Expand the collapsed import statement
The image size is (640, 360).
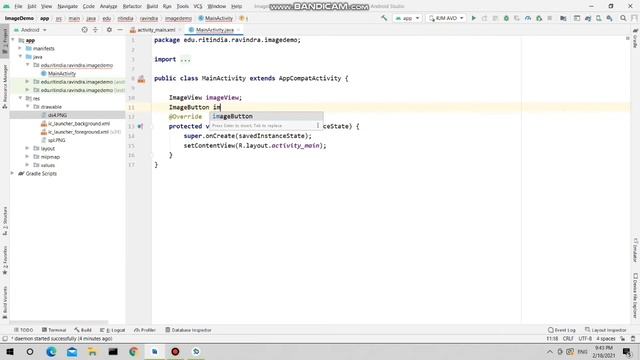(x=185, y=59)
